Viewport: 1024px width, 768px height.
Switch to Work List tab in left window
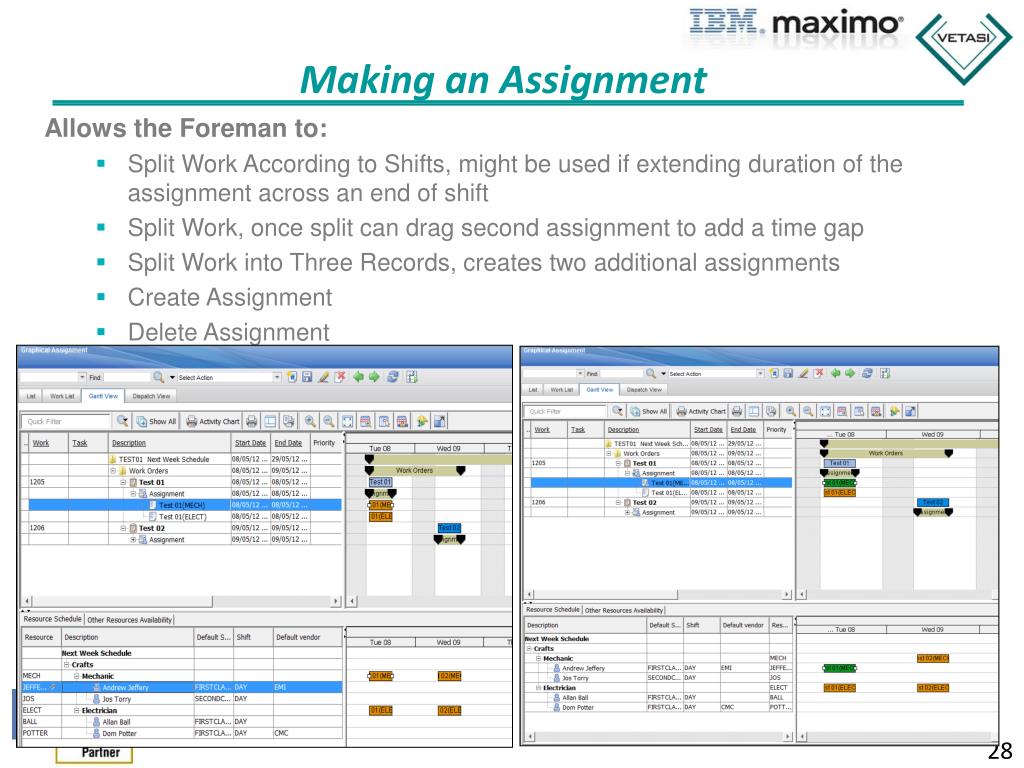coord(62,396)
